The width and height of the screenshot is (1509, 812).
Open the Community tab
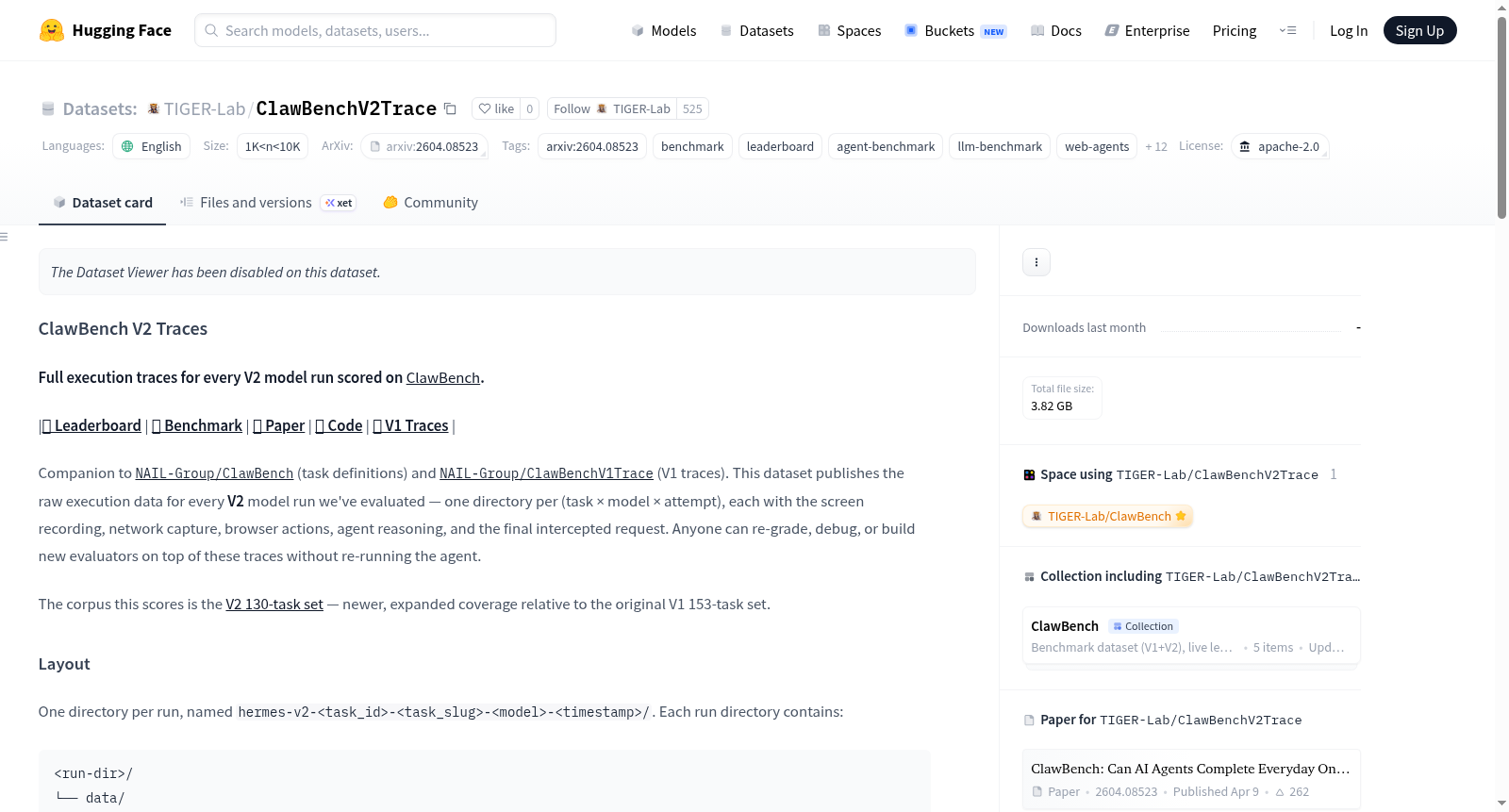point(430,202)
